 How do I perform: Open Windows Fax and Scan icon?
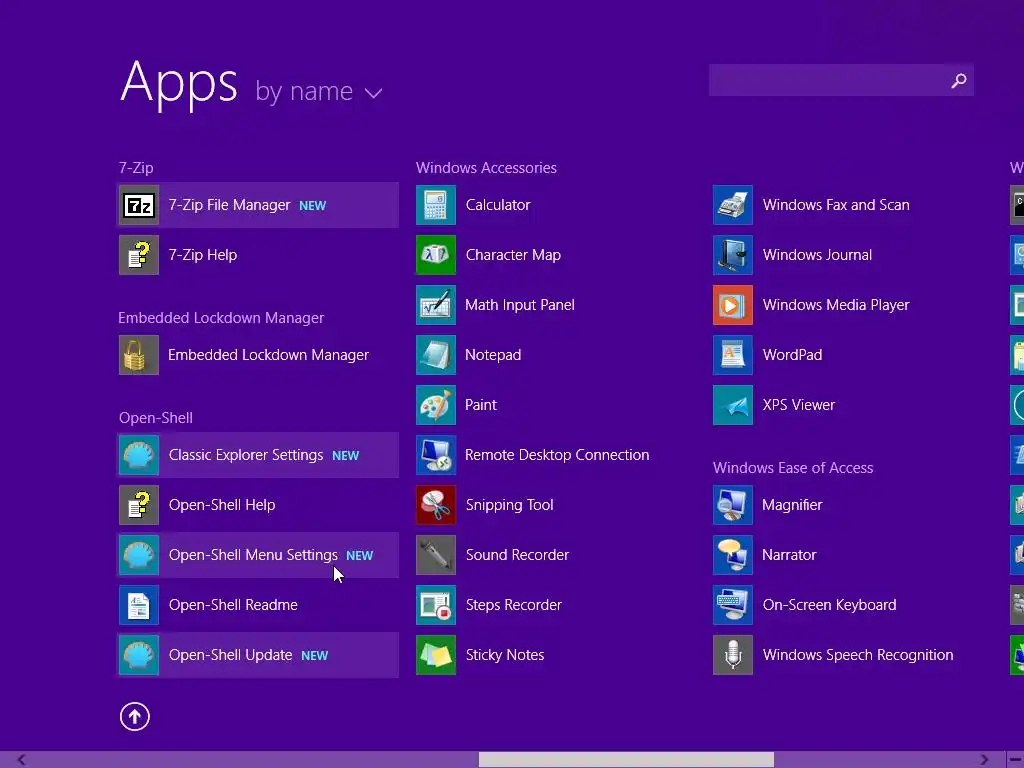point(733,205)
